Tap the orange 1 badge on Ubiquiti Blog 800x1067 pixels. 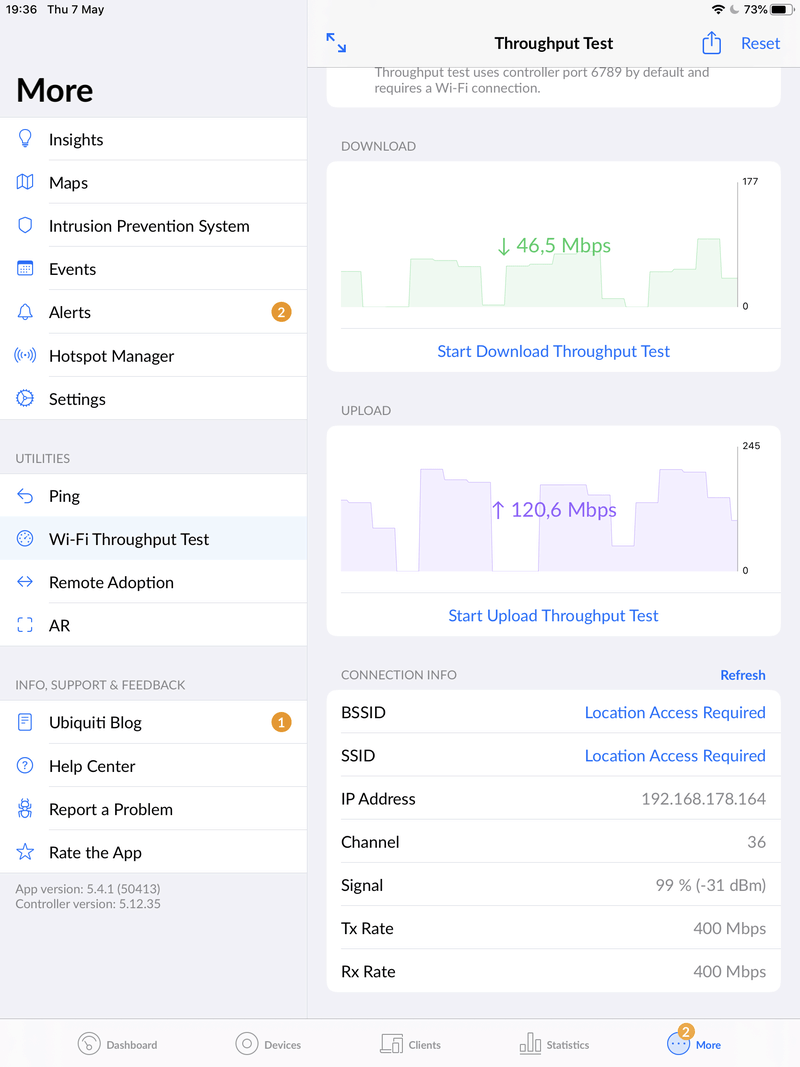[281, 722]
